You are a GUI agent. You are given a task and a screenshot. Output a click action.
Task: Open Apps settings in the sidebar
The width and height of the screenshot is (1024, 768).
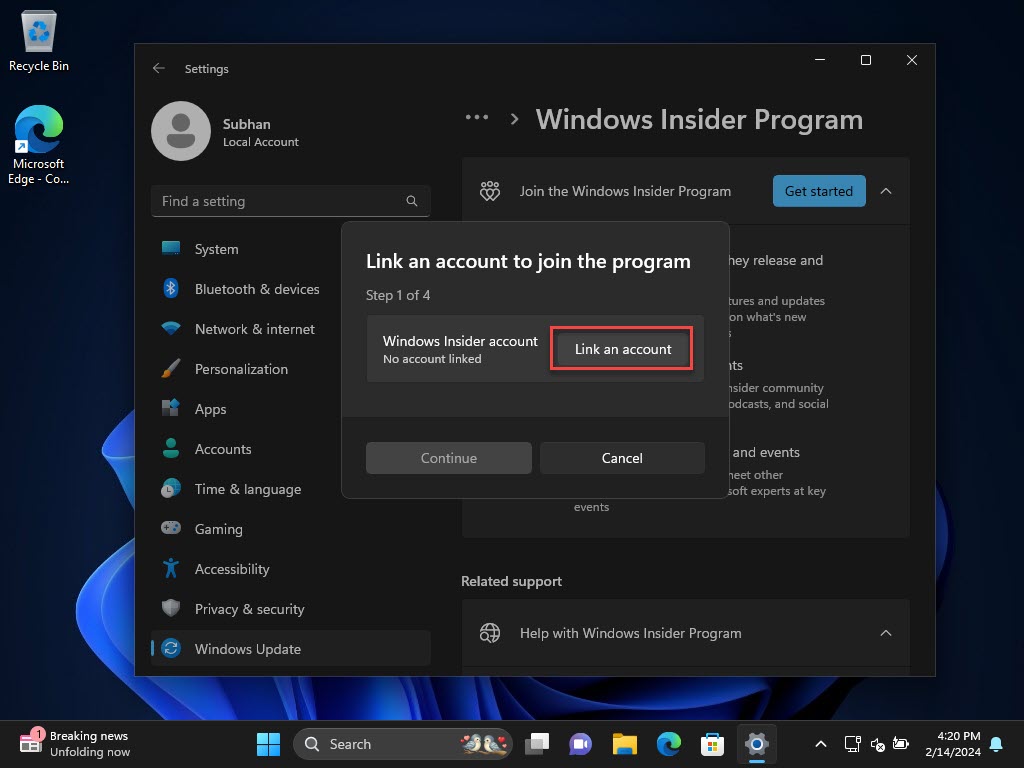point(210,409)
